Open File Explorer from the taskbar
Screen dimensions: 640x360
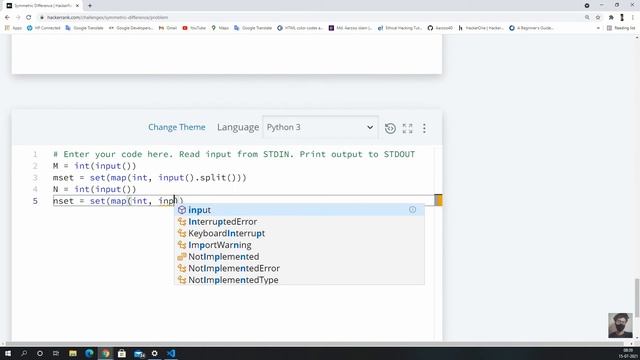tap(73, 353)
